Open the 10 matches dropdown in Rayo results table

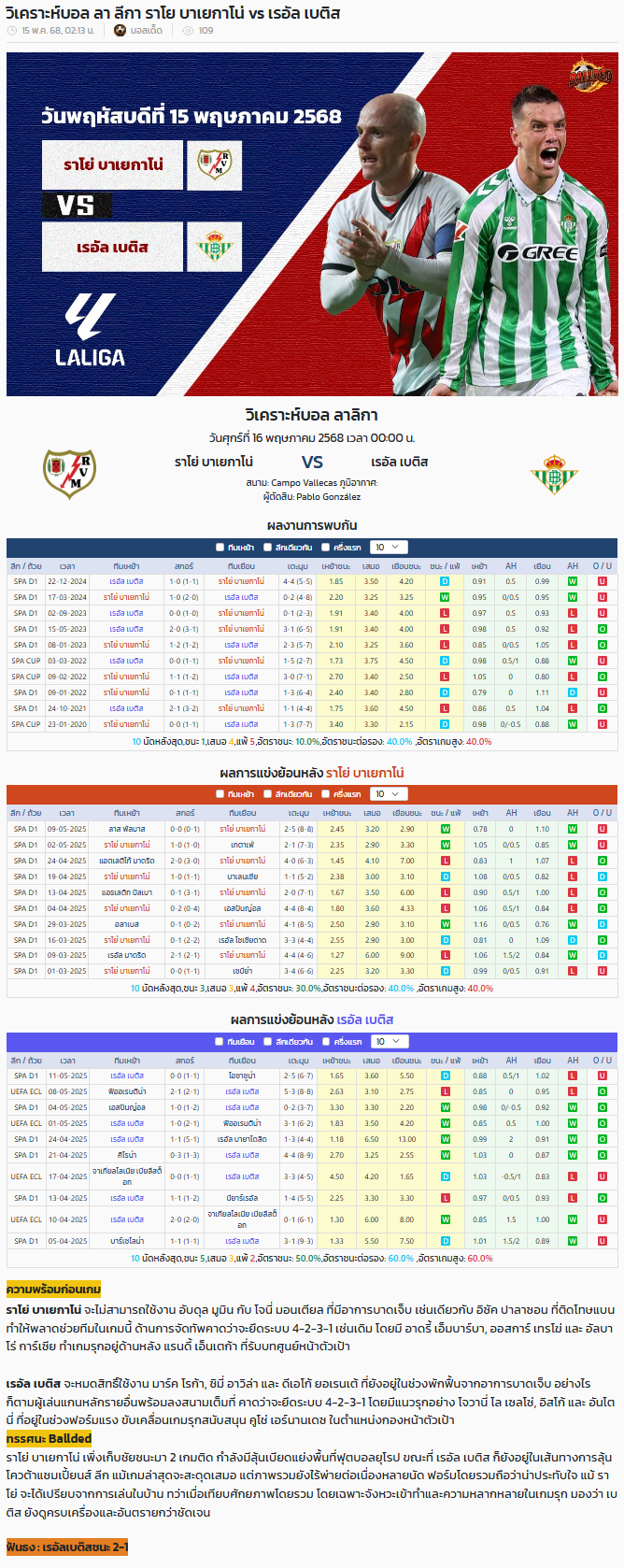tap(388, 794)
